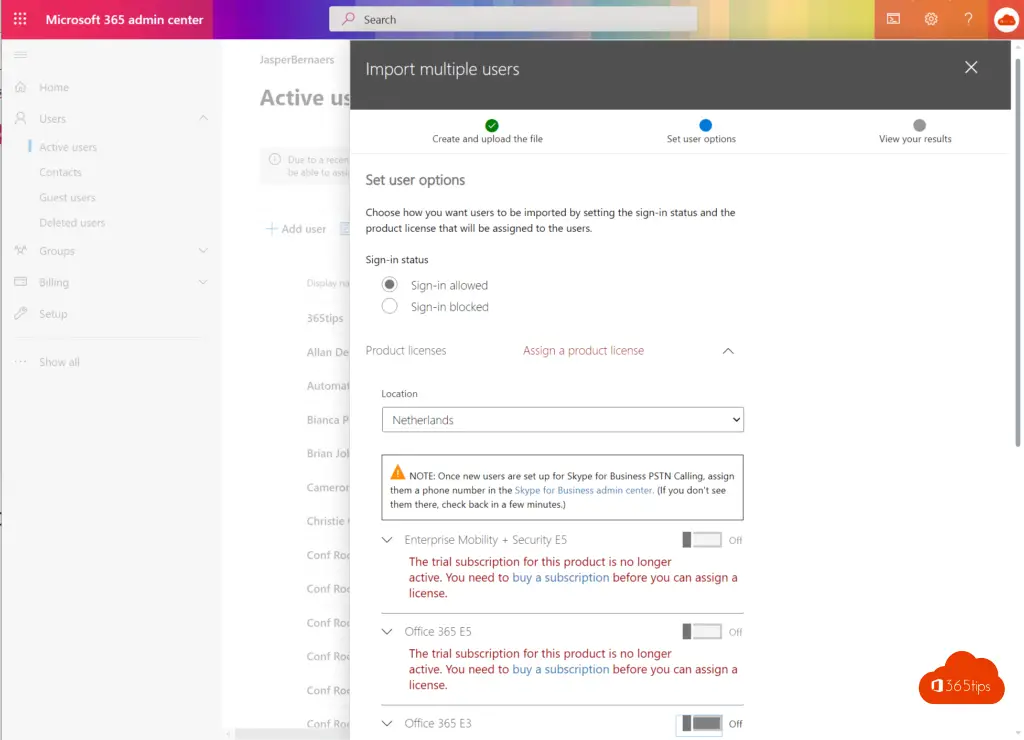Select the Sign-in allowed radio button
This screenshot has height=740, width=1024.
pyautogui.click(x=389, y=285)
